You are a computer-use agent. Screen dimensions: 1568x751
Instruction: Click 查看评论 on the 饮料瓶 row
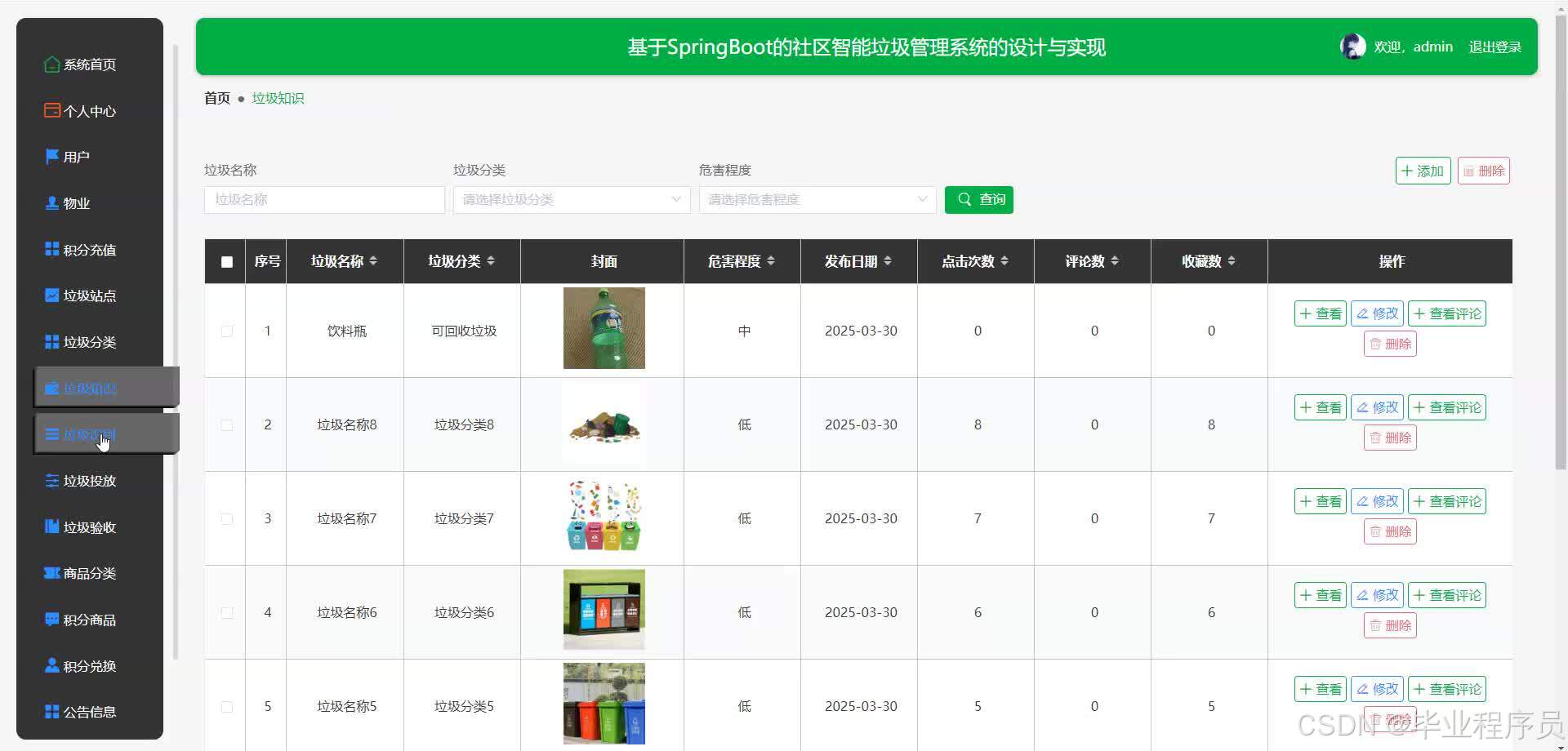click(1446, 313)
